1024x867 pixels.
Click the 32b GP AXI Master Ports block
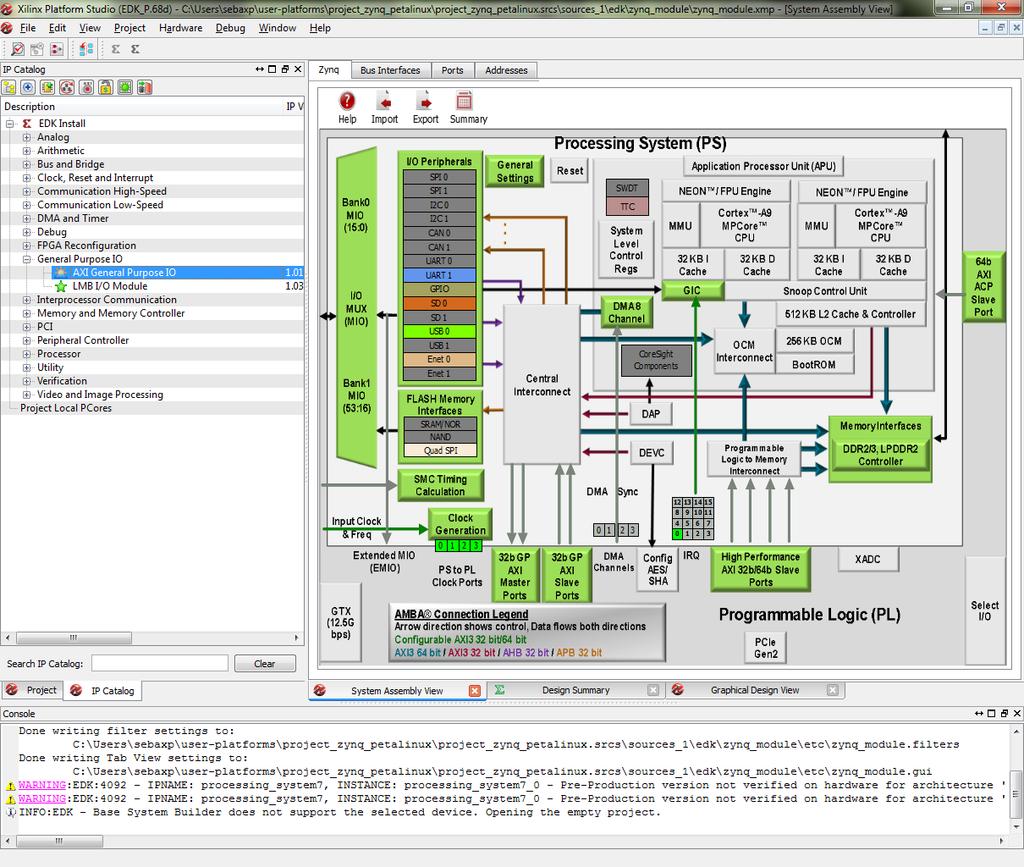[x=515, y=576]
